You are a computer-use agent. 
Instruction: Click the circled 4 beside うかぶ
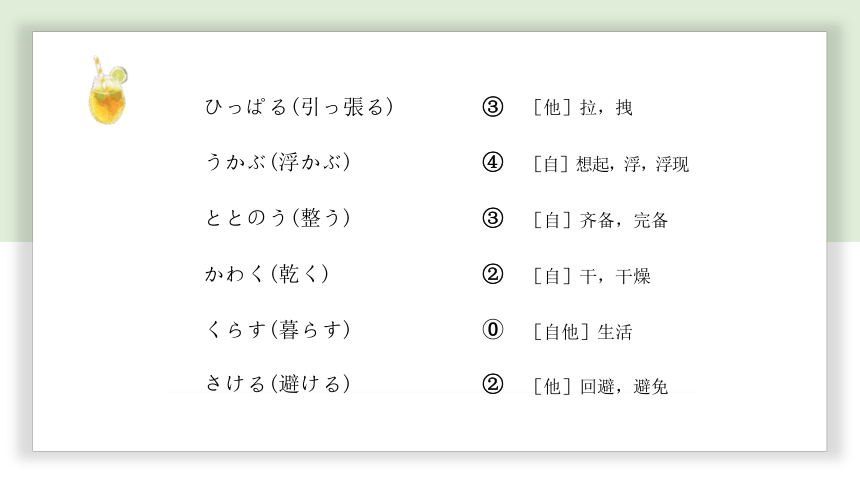pos(493,162)
